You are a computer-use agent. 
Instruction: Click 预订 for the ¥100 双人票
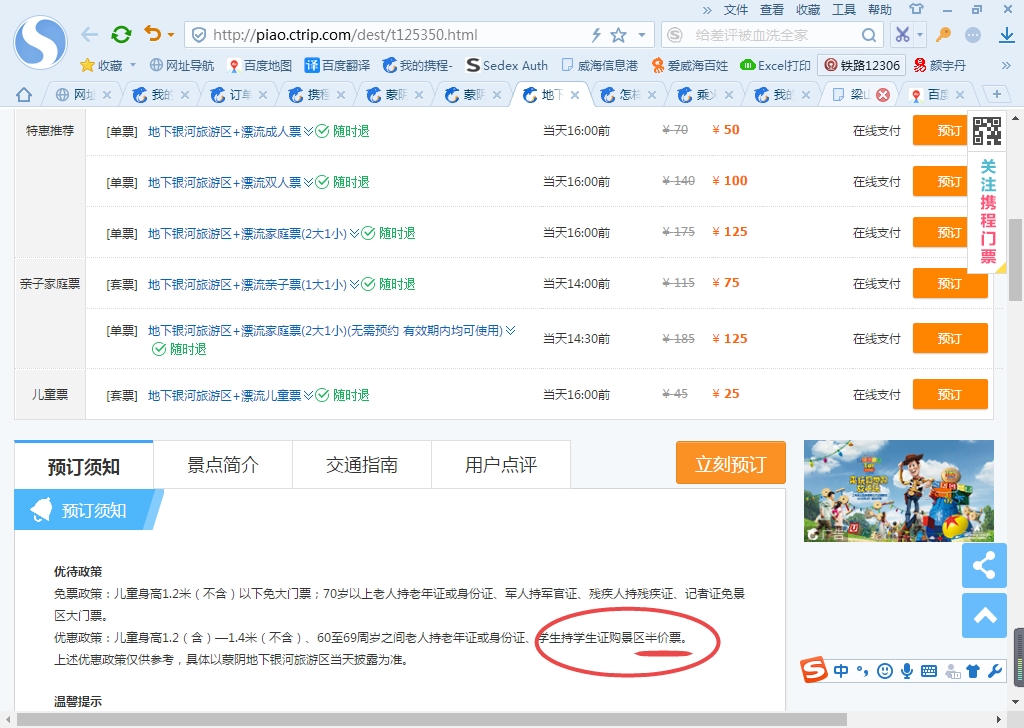(949, 182)
